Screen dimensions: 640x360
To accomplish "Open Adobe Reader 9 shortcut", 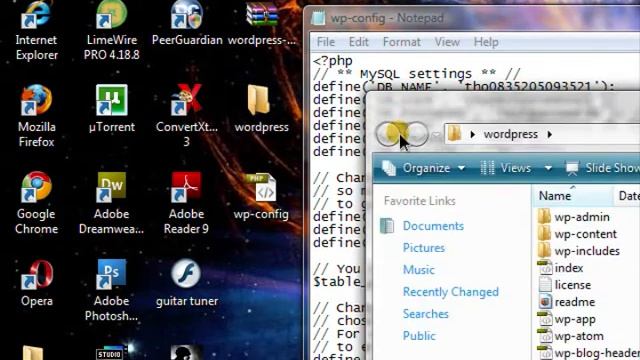I will (186, 203).
